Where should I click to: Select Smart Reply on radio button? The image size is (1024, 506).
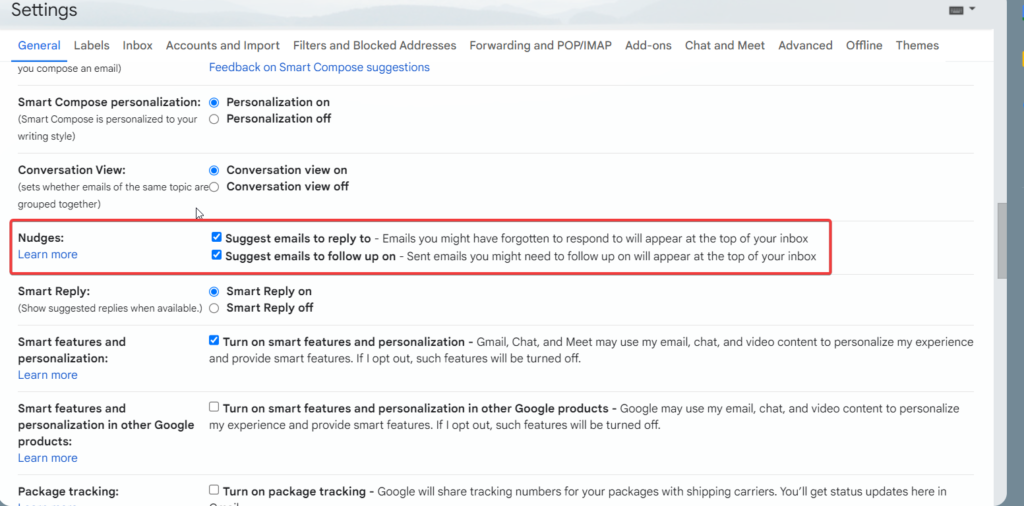(x=214, y=292)
